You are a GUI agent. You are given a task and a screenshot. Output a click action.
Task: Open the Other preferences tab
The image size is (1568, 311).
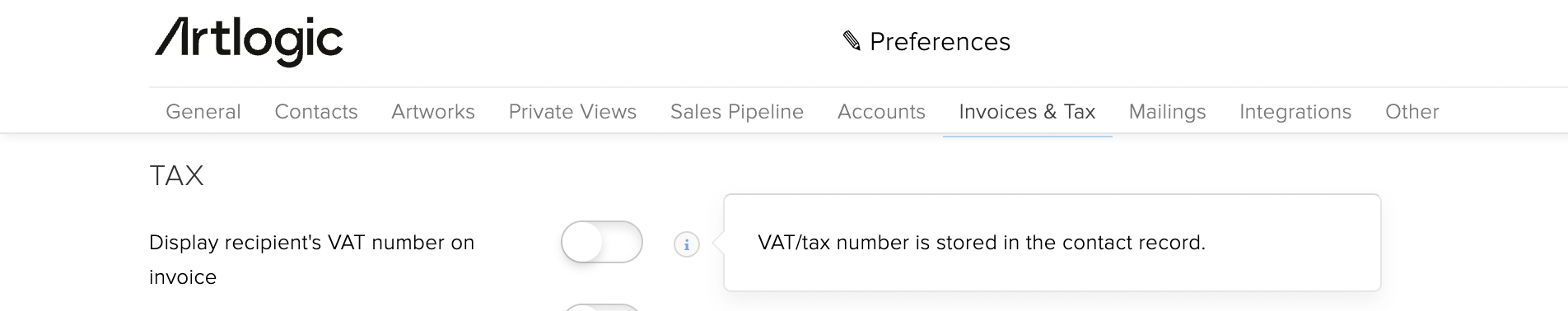click(x=1412, y=112)
